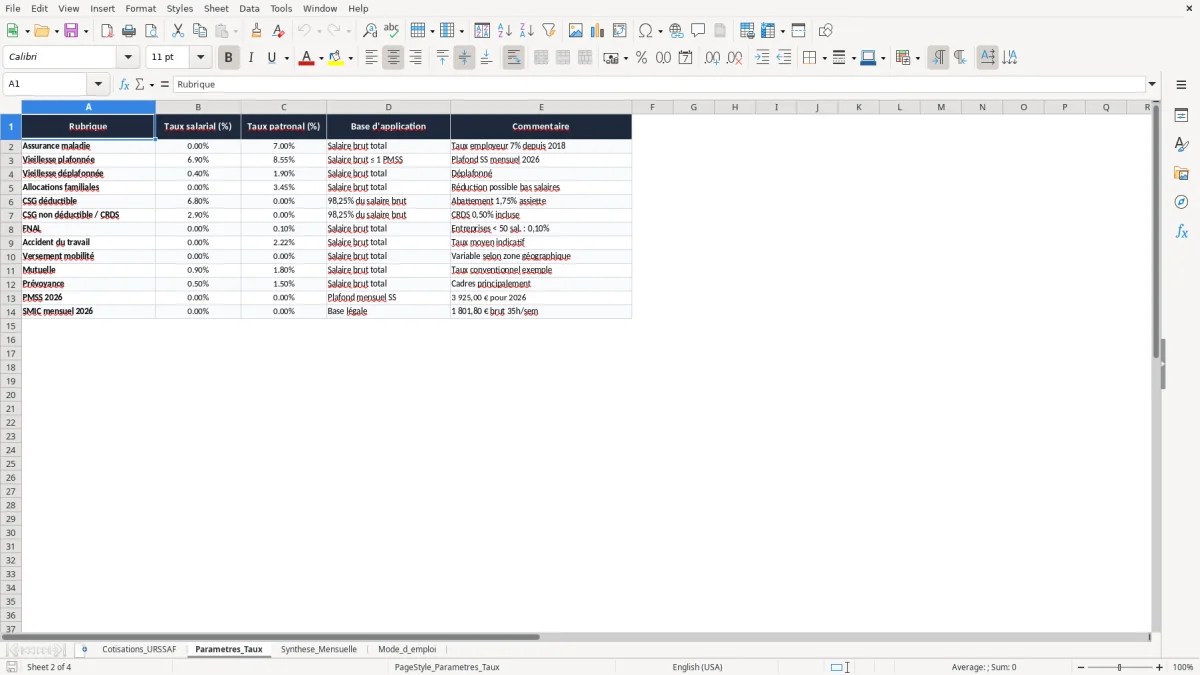This screenshot has height=675, width=1200.
Task: Toggle Bold formatting
Action: [228, 58]
